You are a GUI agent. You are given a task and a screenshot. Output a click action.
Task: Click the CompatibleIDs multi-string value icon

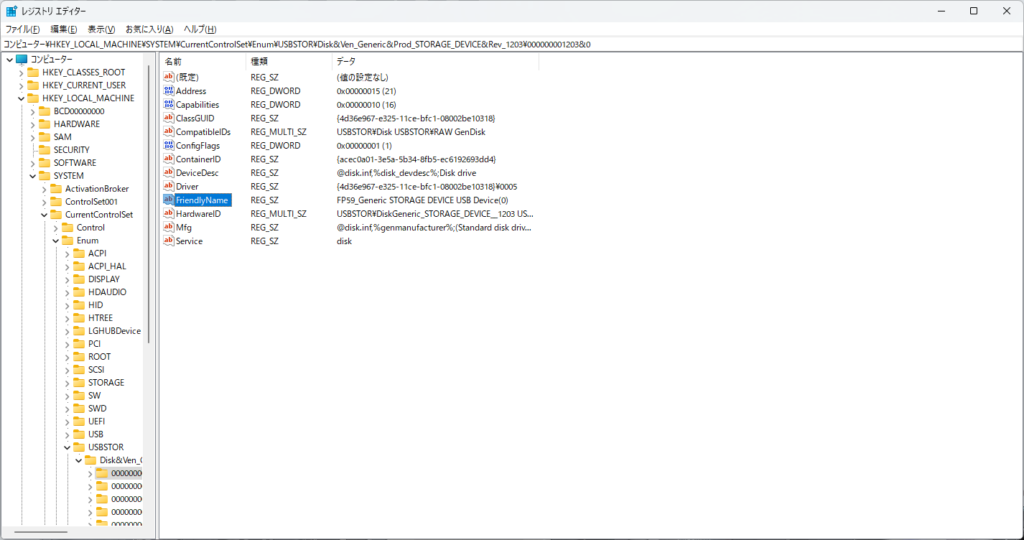tap(168, 132)
